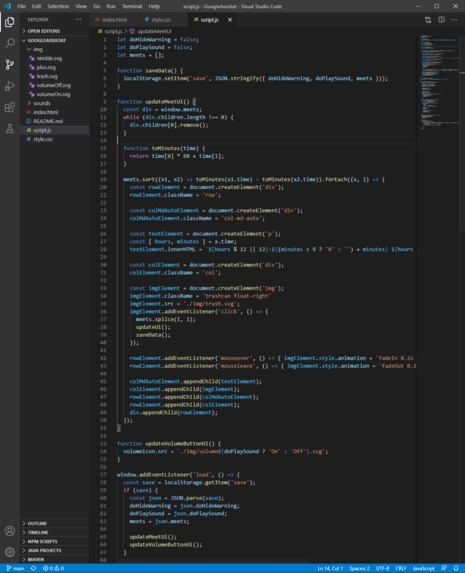Click the main branch indicator in status bar

15,568
